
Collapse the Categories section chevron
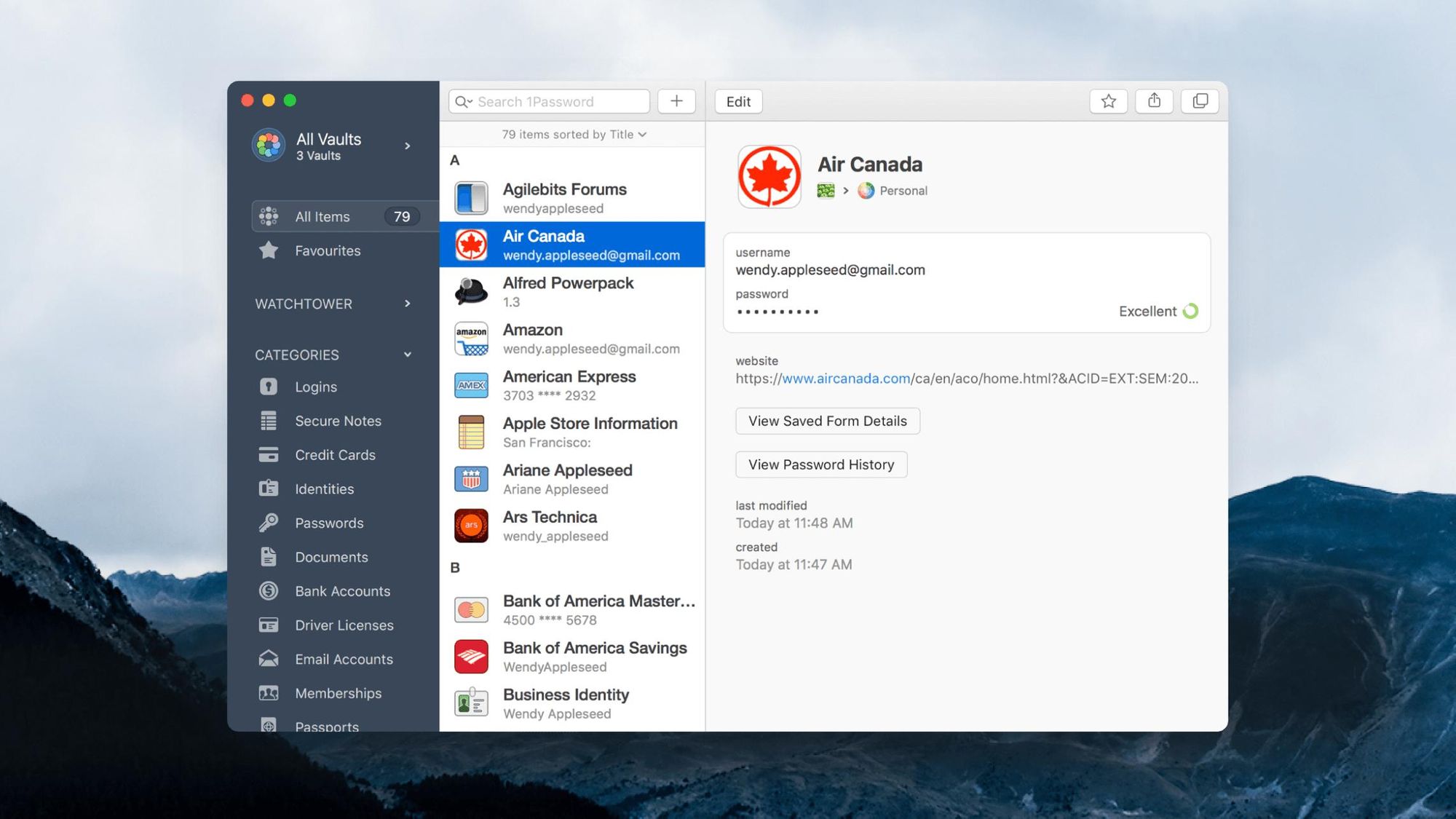[x=408, y=355]
